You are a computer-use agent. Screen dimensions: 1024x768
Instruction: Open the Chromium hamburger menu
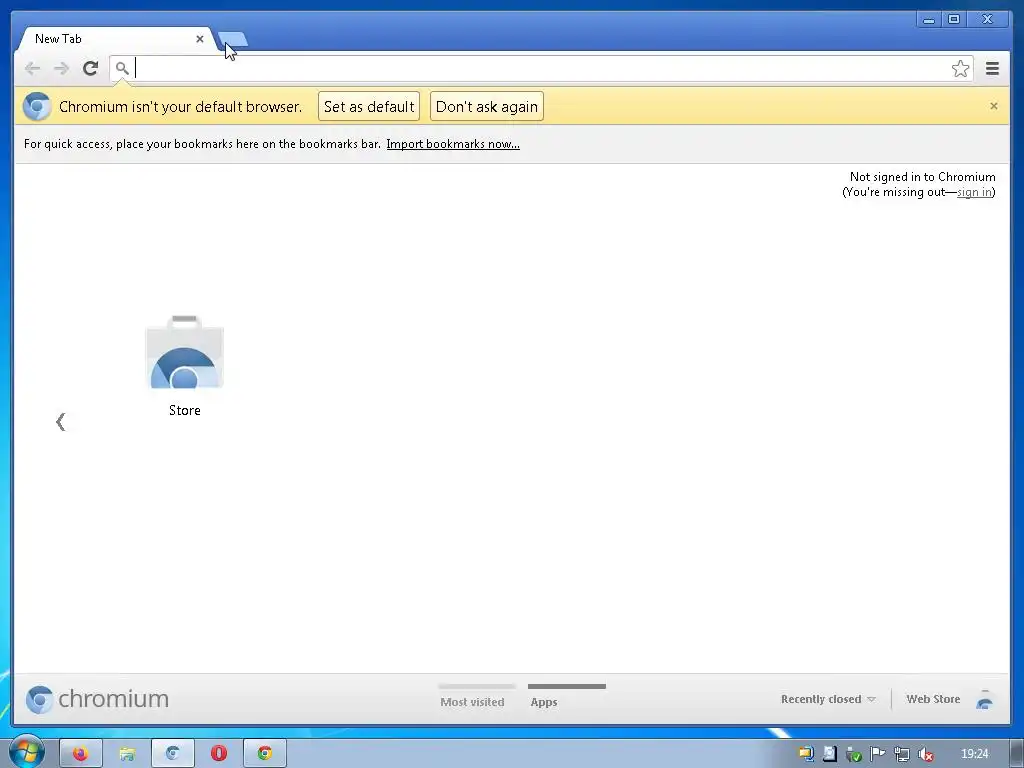click(x=992, y=68)
